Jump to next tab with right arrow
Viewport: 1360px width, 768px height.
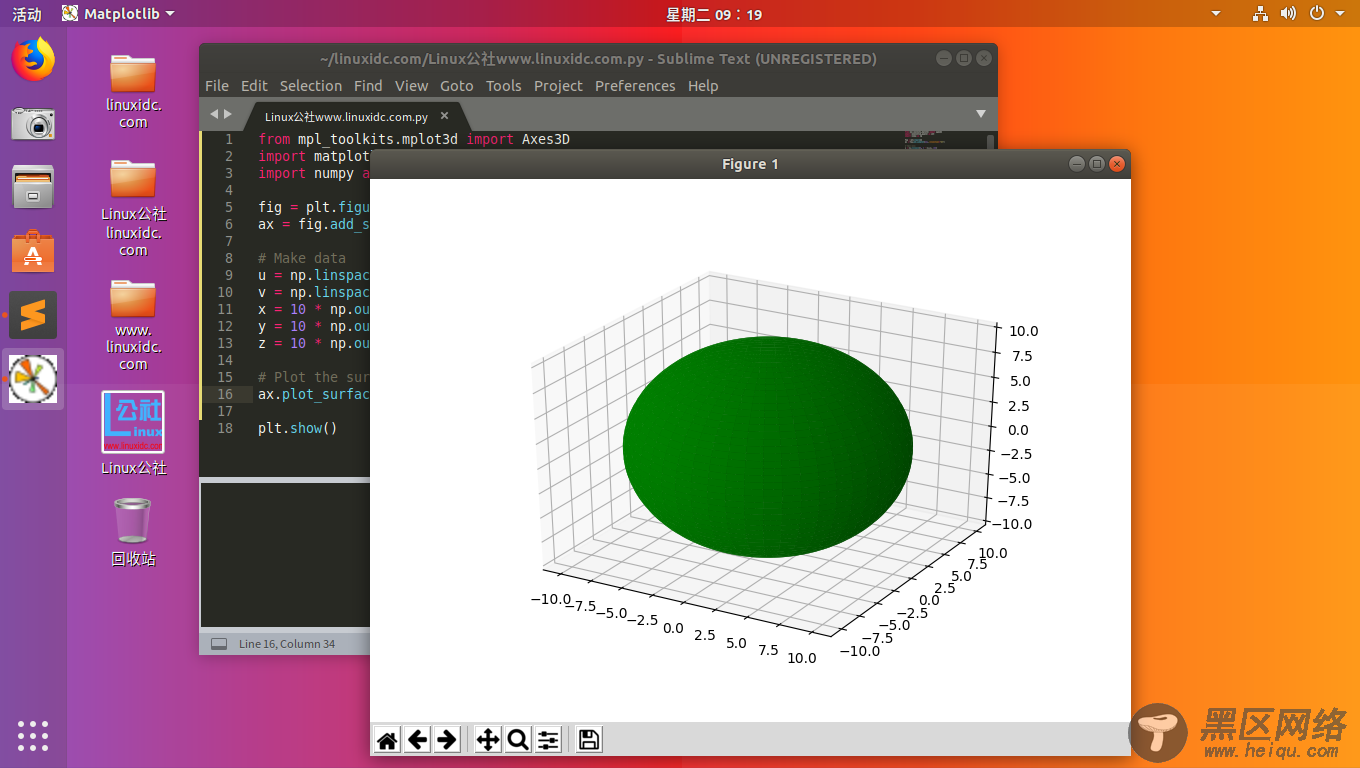click(228, 115)
